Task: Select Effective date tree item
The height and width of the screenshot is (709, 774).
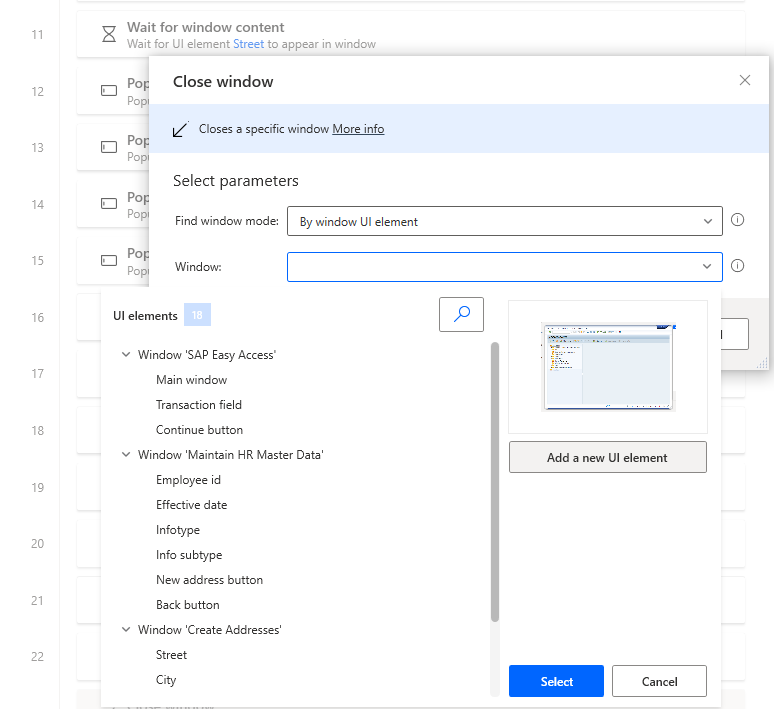Action: [x=192, y=505]
